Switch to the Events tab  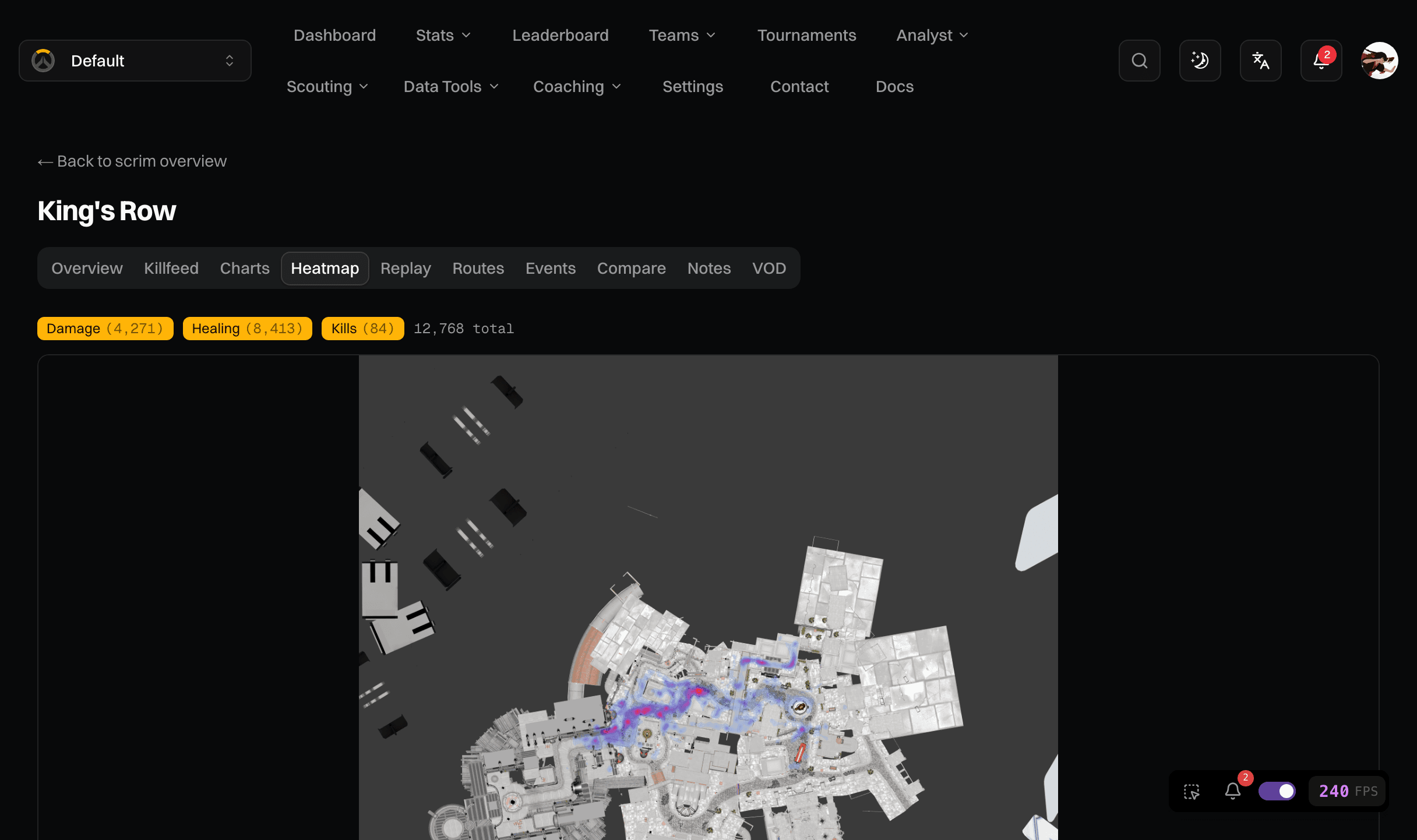tap(551, 269)
